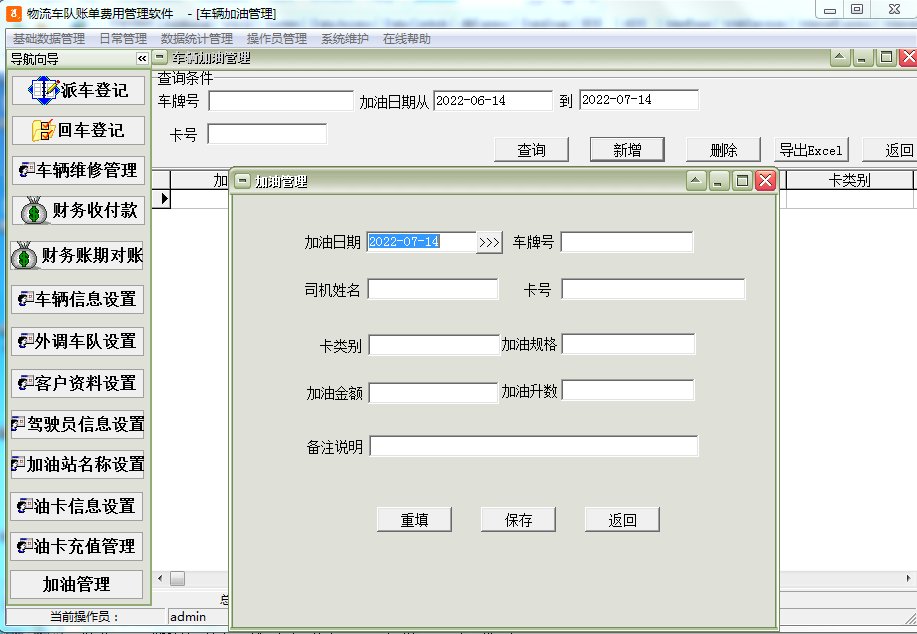Maximize the 加油管理 dialog

click(x=742, y=181)
